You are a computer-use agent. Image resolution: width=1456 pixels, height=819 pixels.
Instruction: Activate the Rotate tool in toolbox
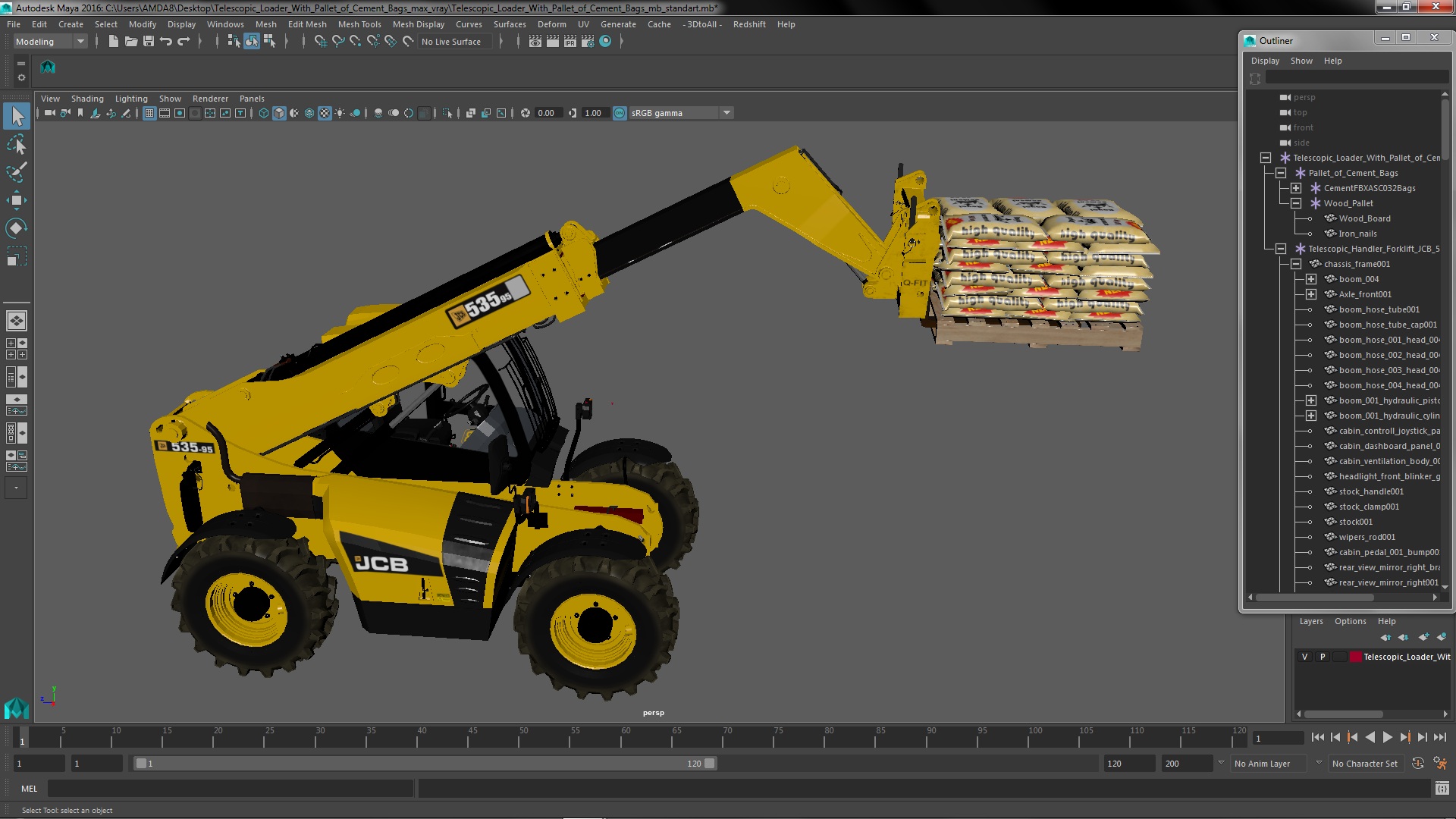coord(17,228)
